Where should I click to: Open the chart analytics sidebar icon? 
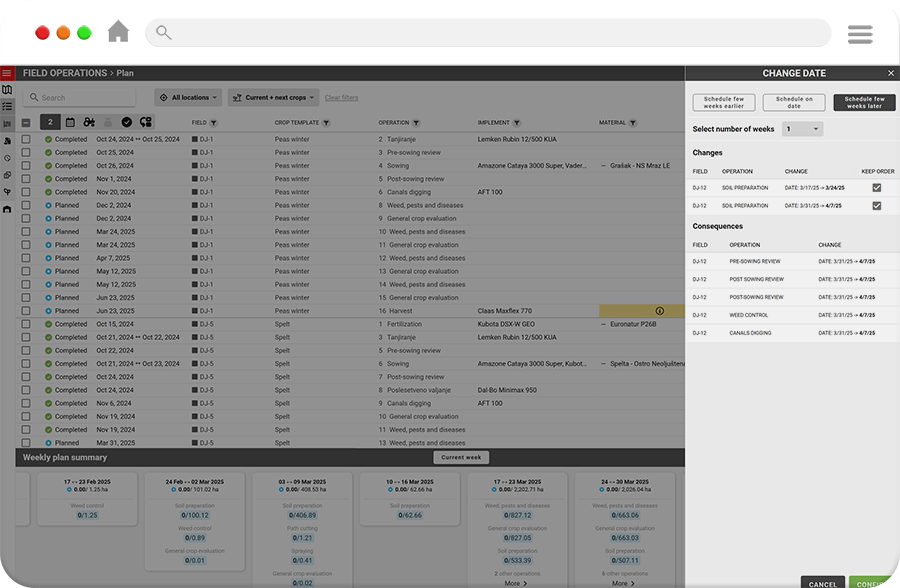click(7, 123)
